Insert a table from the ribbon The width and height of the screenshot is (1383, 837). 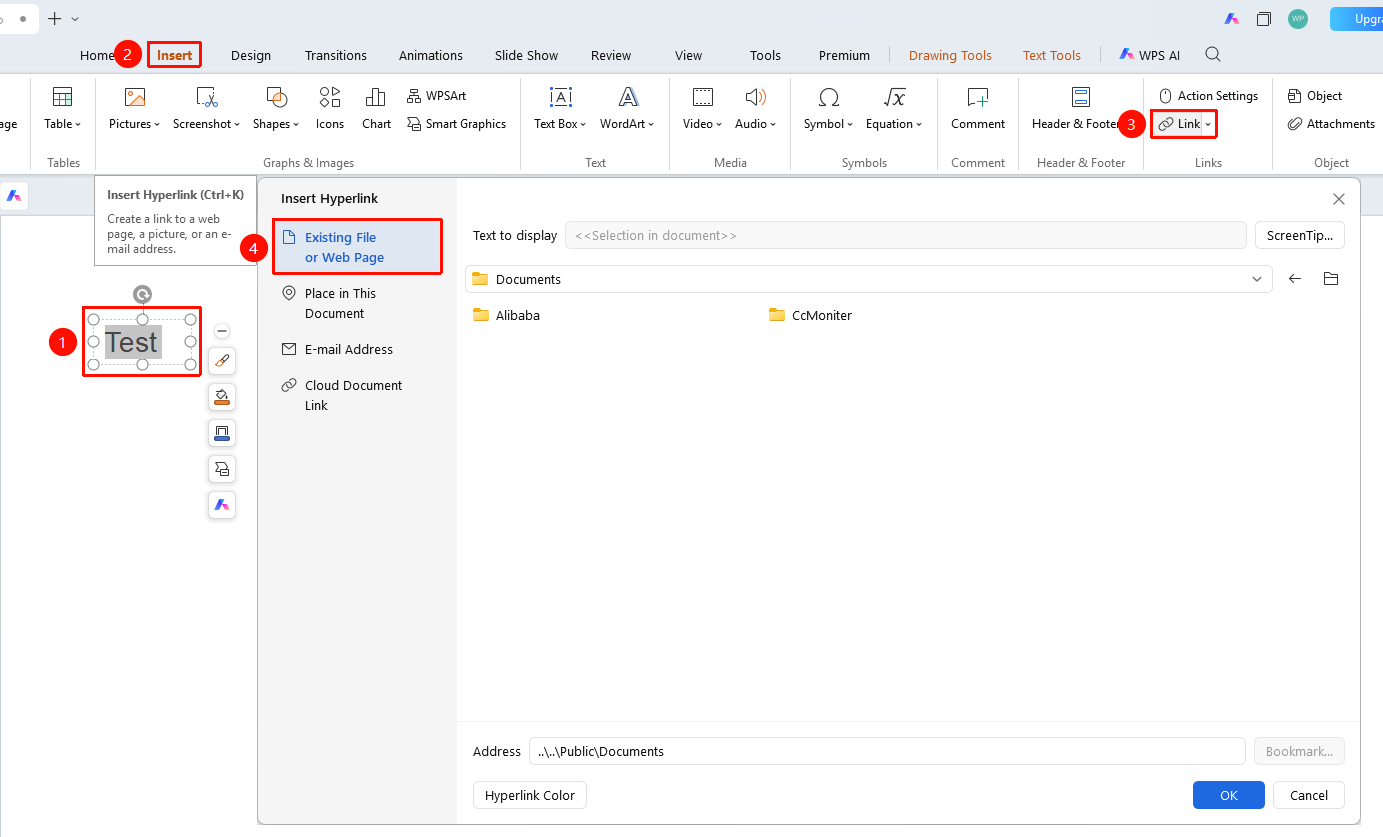(x=62, y=109)
